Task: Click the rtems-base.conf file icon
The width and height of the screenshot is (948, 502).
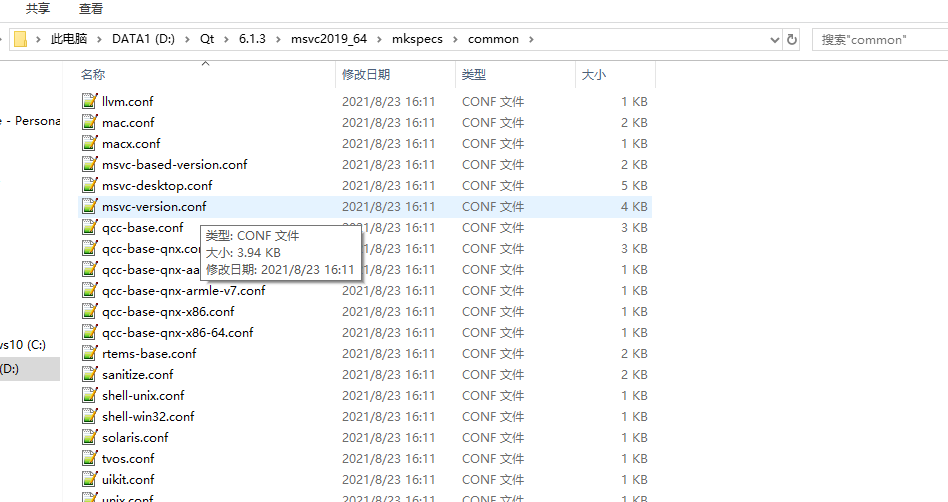Action: pyautogui.click(x=89, y=353)
